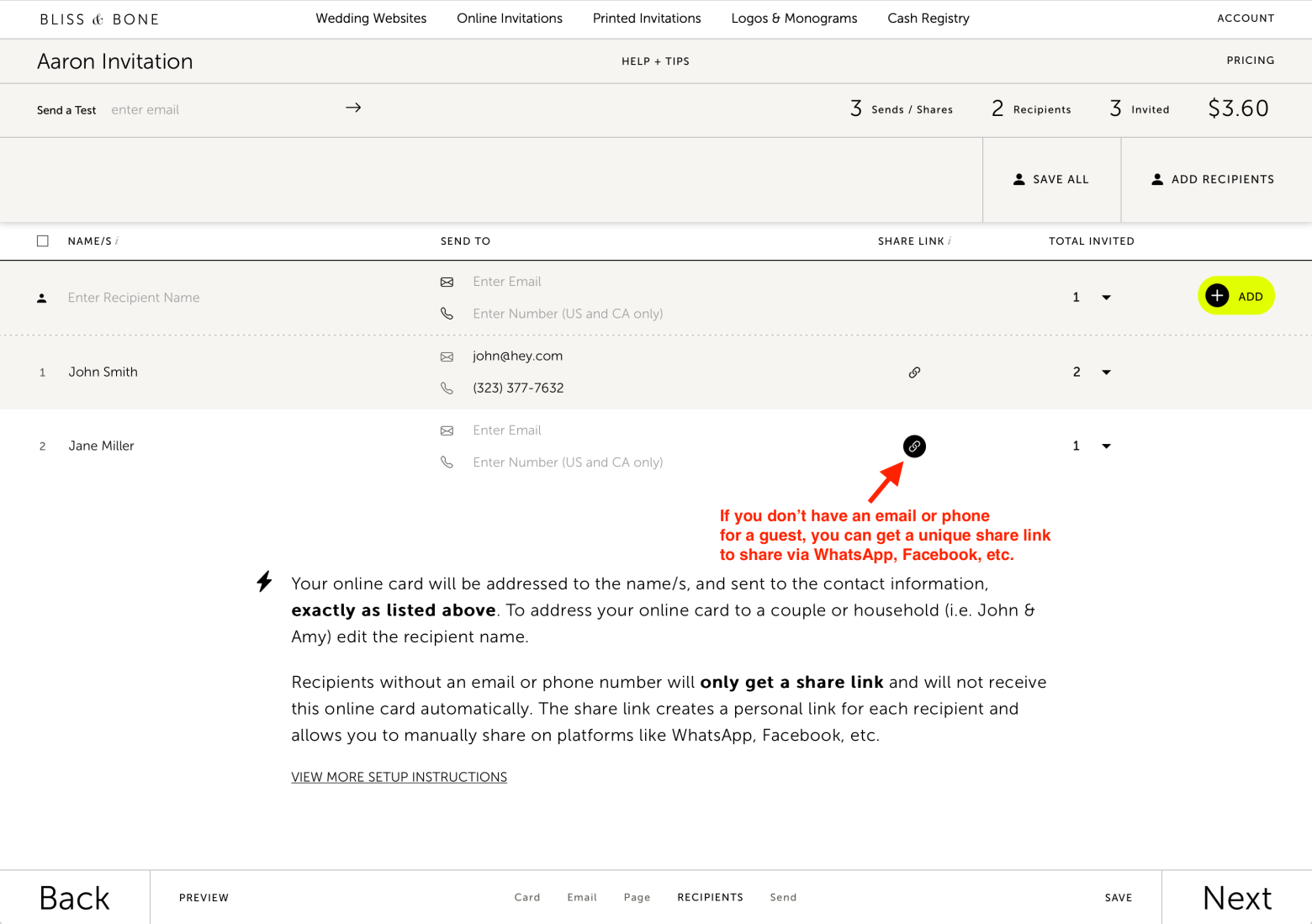Click the info icon next to NAME/S
The image size is (1312, 924).
[117, 241]
